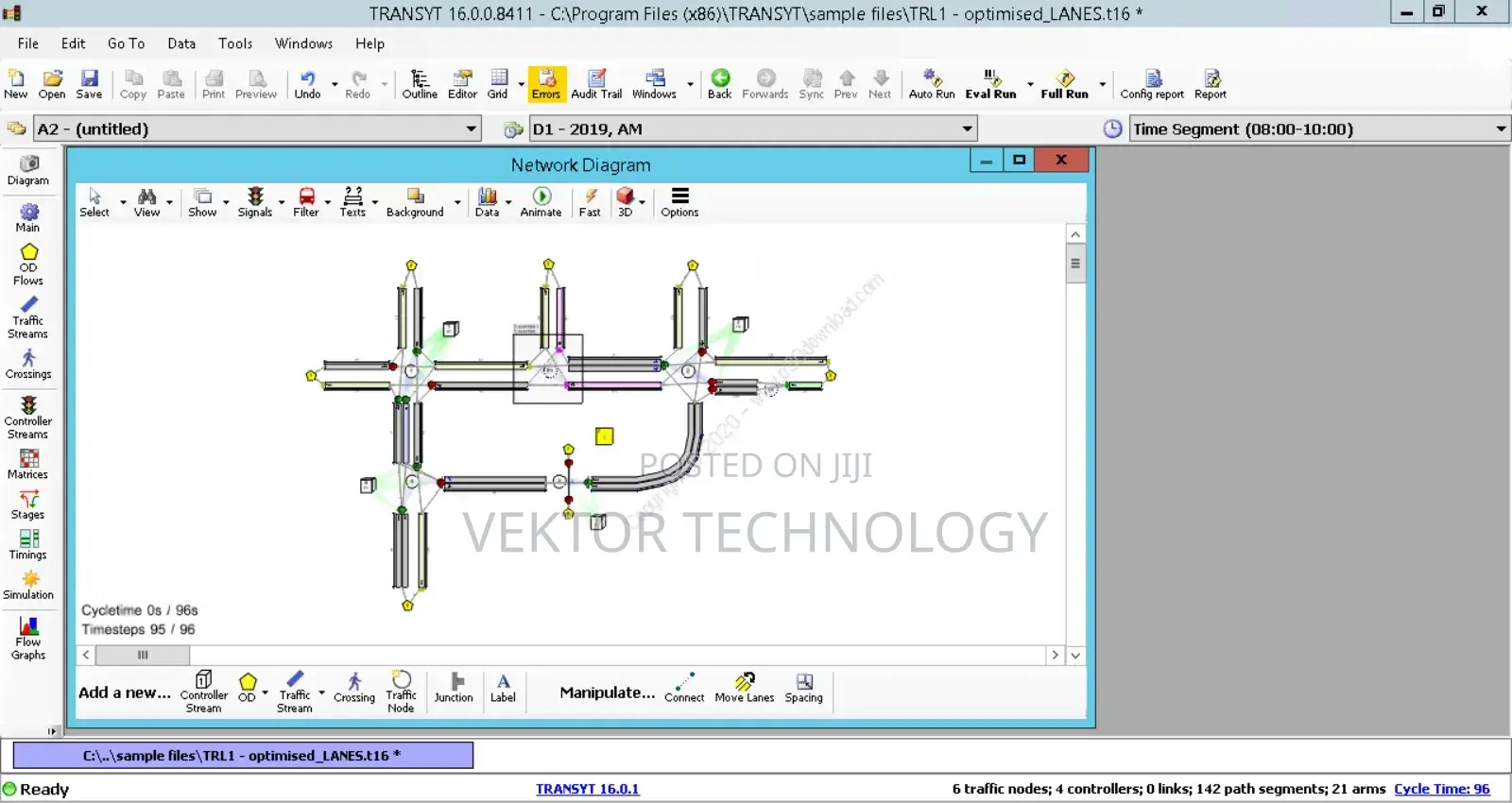Viewport: 1512px width, 803px height.
Task: Undo the last action
Action: (307, 84)
